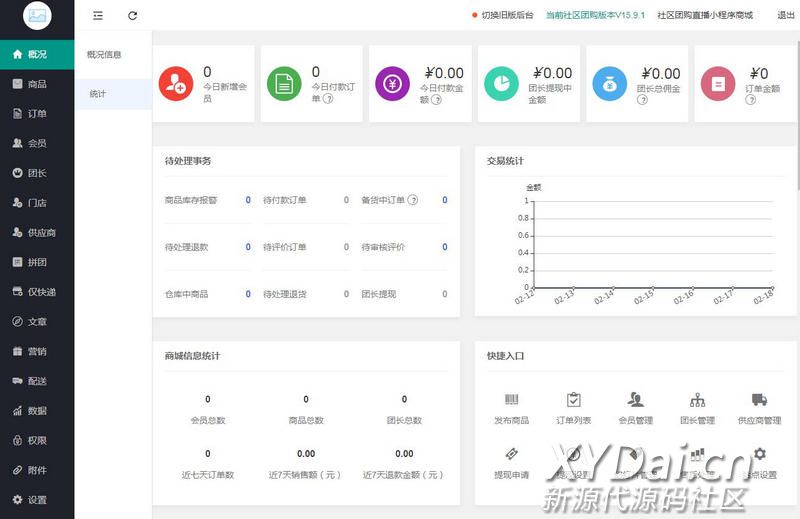Click the teal pie chart withdrawal icon
Viewport: 800px width, 519px height.
point(501,84)
